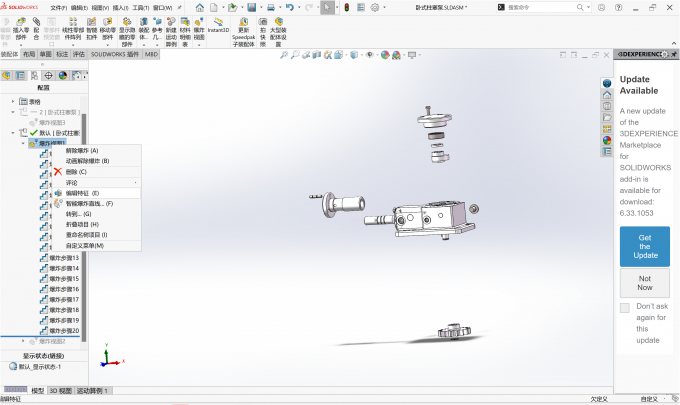The width and height of the screenshot is (680, 405).
Task: Select explode step 13 in the tree
Action: [60, 258]
